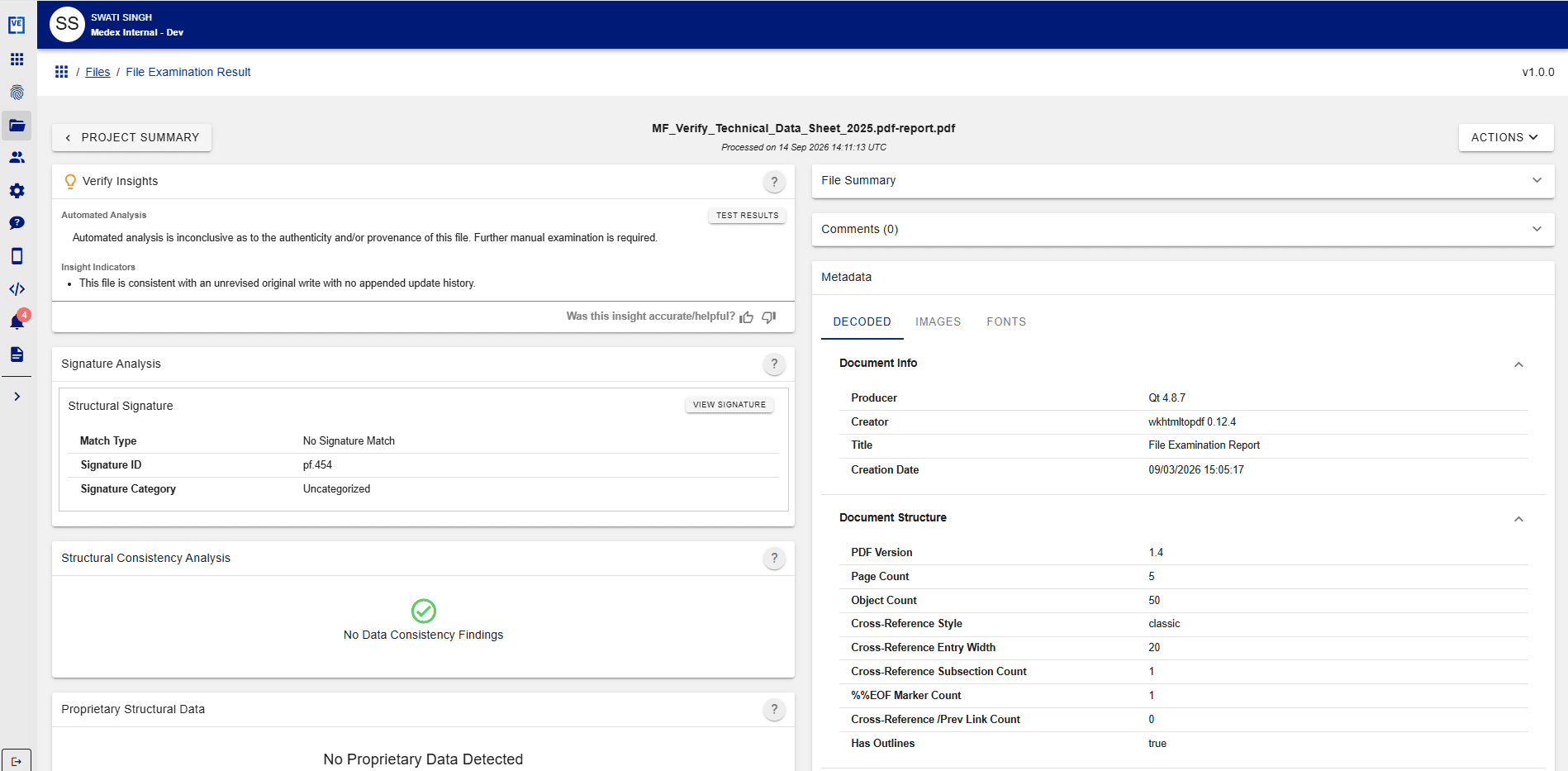1568x771 pixels.
Task: Click the Title value File Examination Report
Action: click(x=1204, y=445)
